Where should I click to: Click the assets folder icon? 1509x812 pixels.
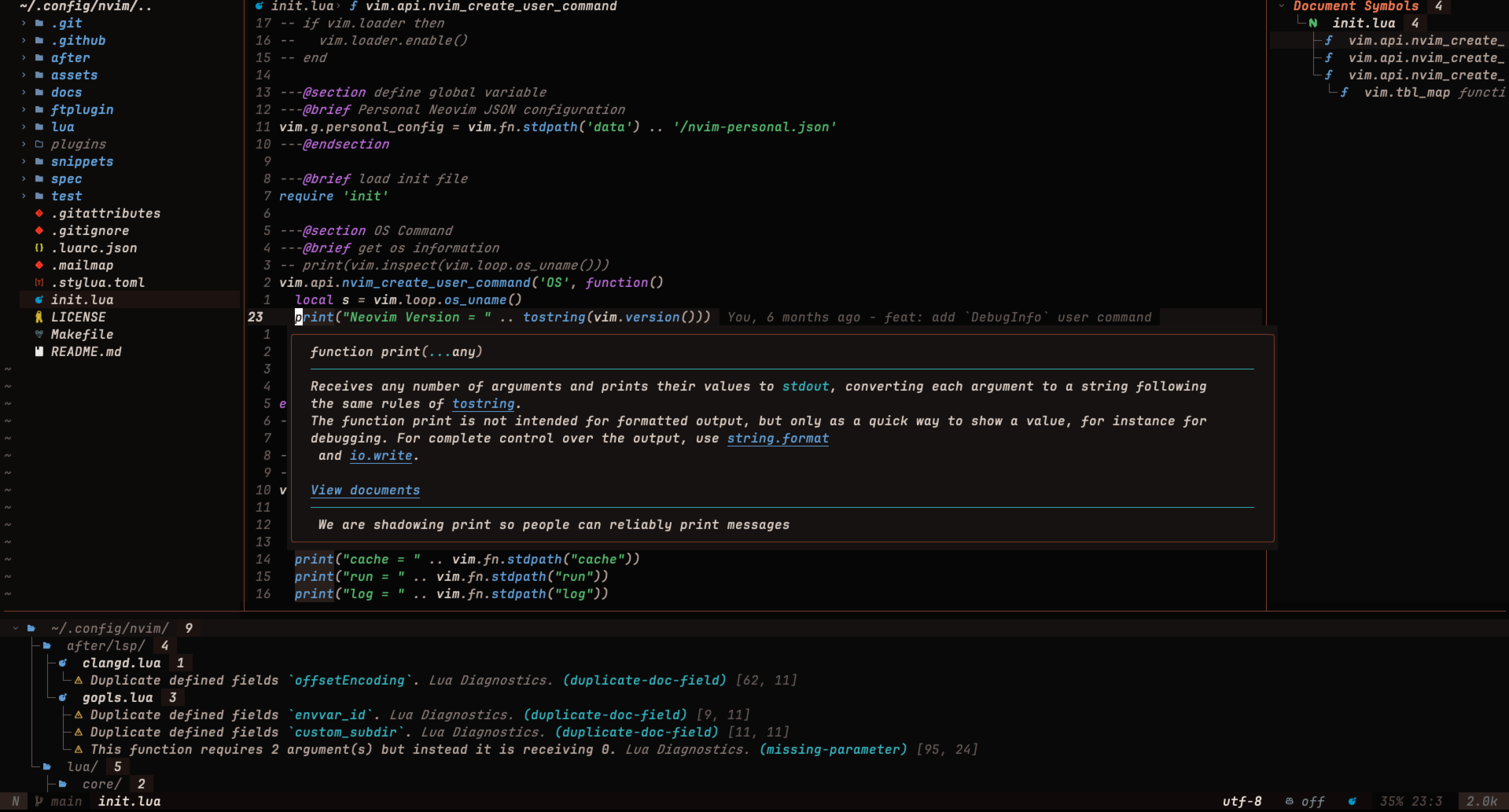pos(39,75)
